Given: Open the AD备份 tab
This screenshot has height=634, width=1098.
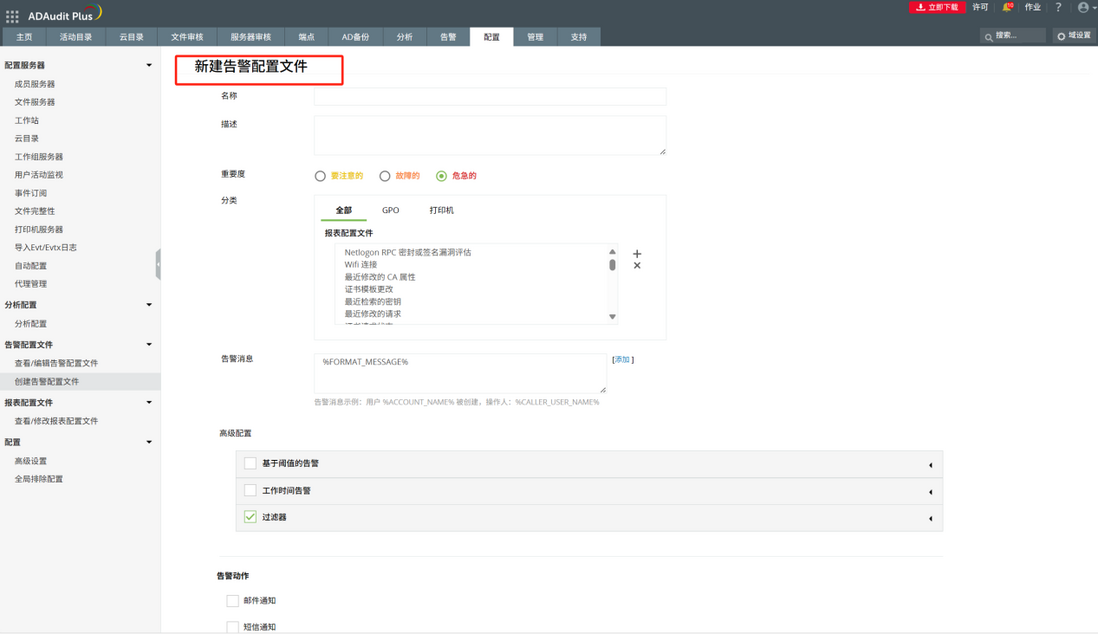Looking at the screenshot, I should click(x=356, y=37).
